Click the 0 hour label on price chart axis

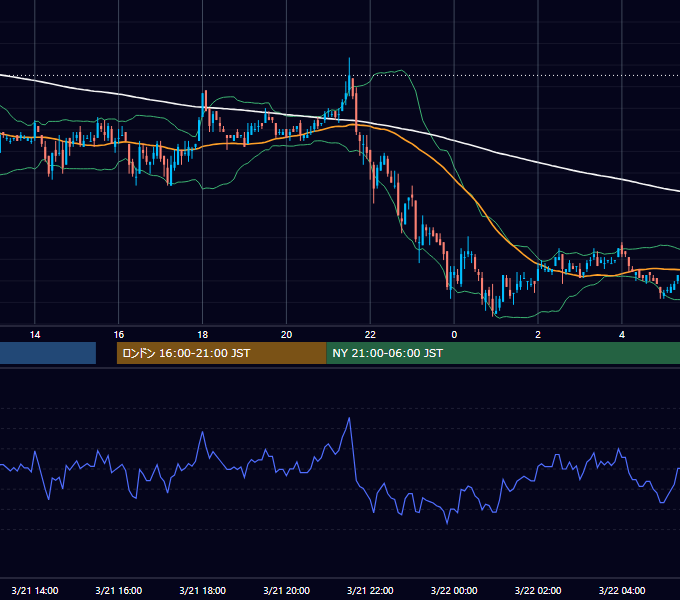[x=454, y=335]
